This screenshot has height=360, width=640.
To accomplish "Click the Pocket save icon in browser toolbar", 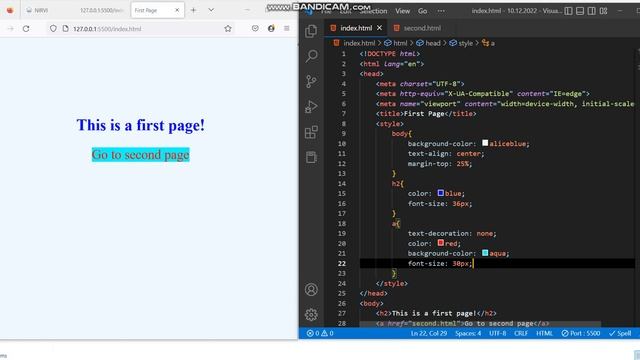I will pyautogui.click(x=255, y=29).
